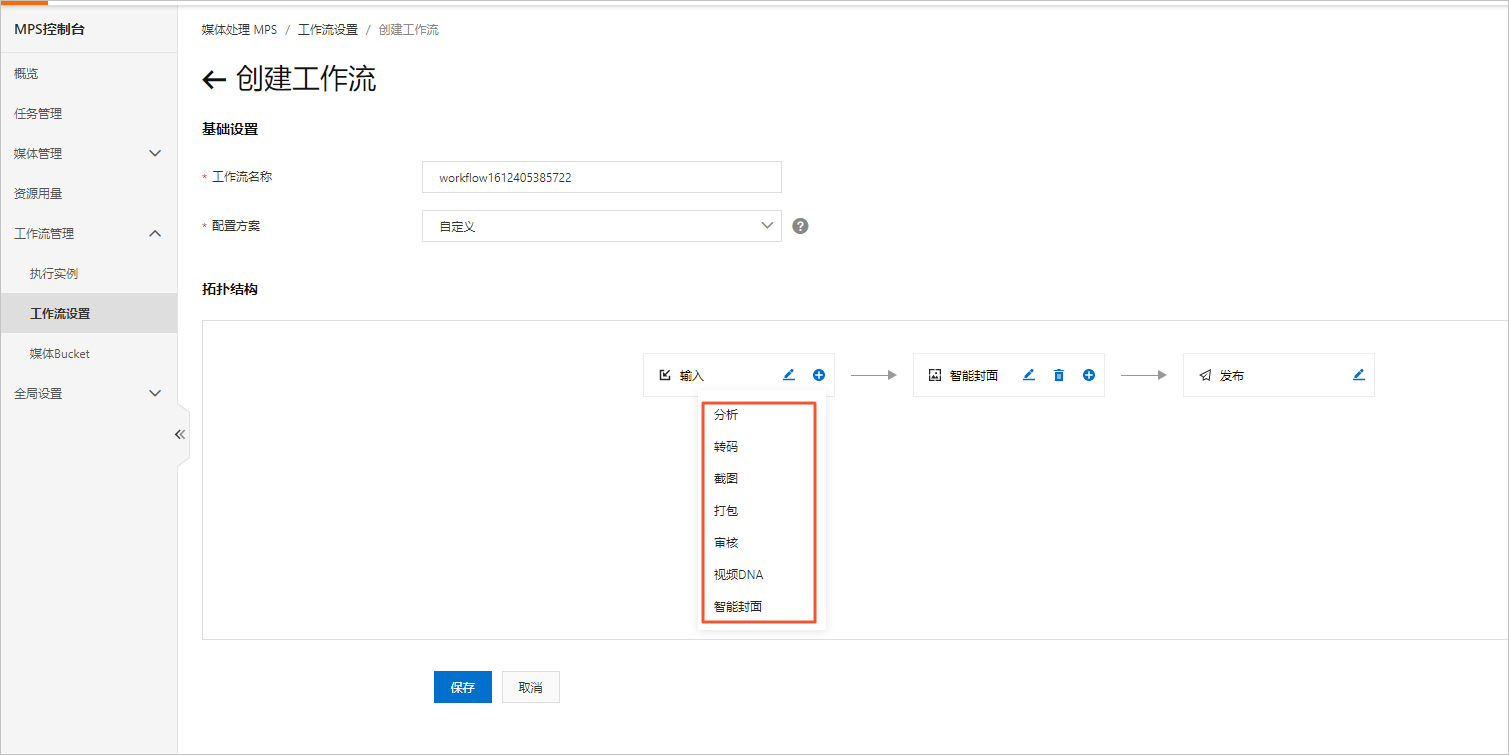Click the 取消 button
Image resolution: width=1509 pixels, height=755 pixels.
(531, 687)
